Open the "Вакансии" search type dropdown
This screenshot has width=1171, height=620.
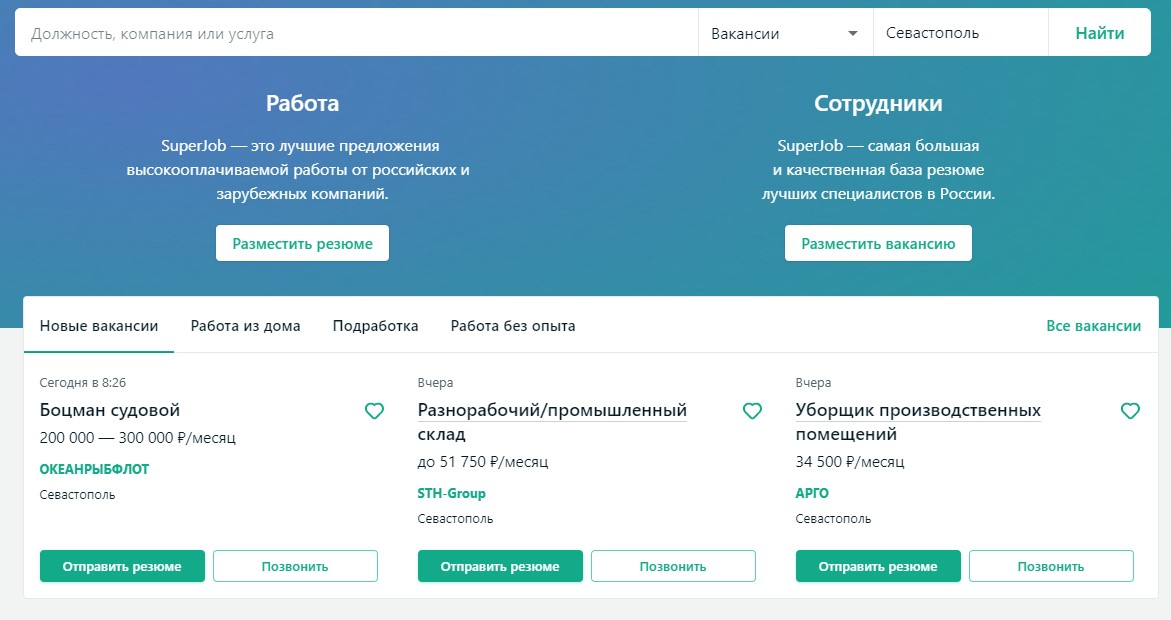point(785,32)
